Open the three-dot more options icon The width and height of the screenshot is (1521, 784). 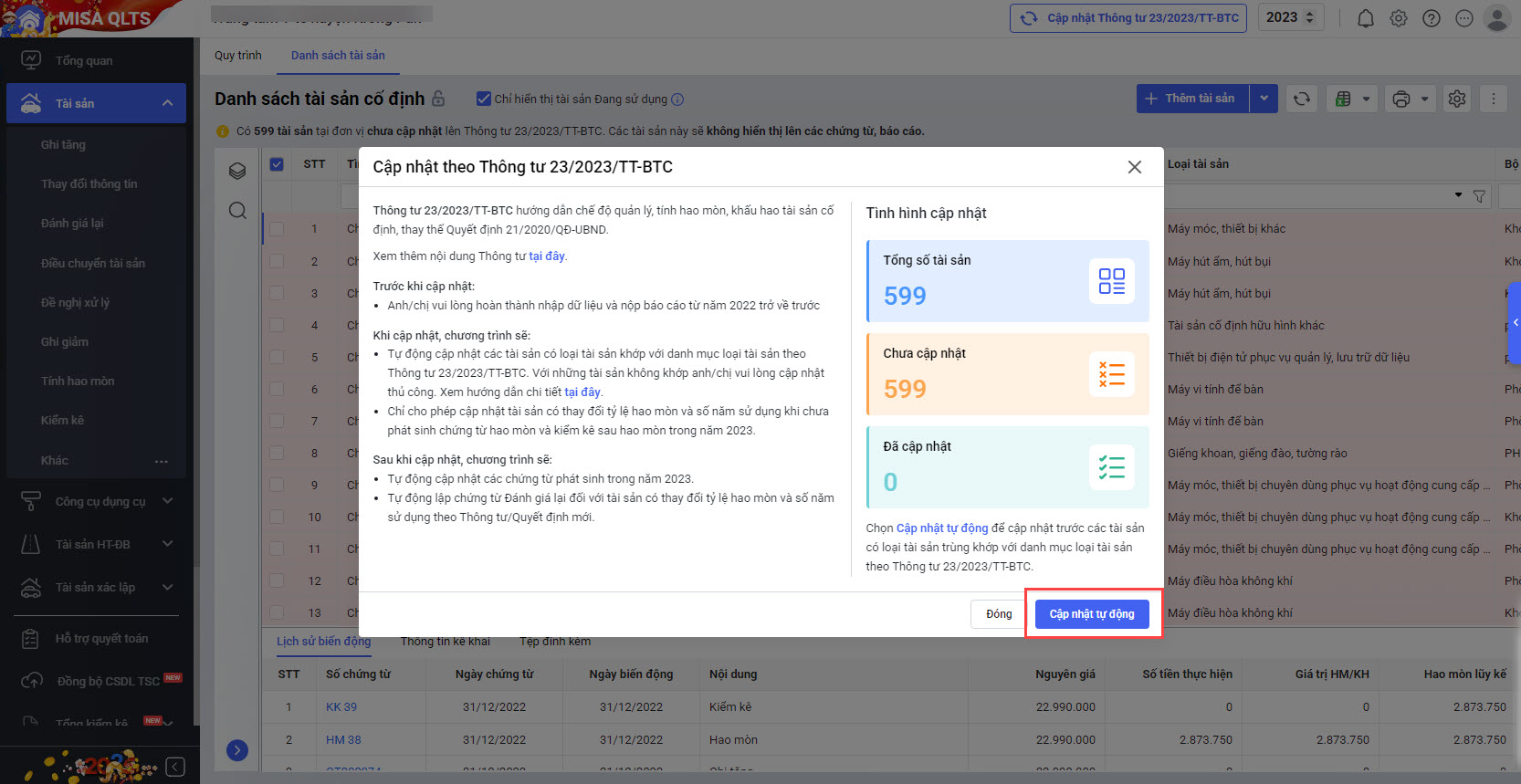(x=1494, y=99)
